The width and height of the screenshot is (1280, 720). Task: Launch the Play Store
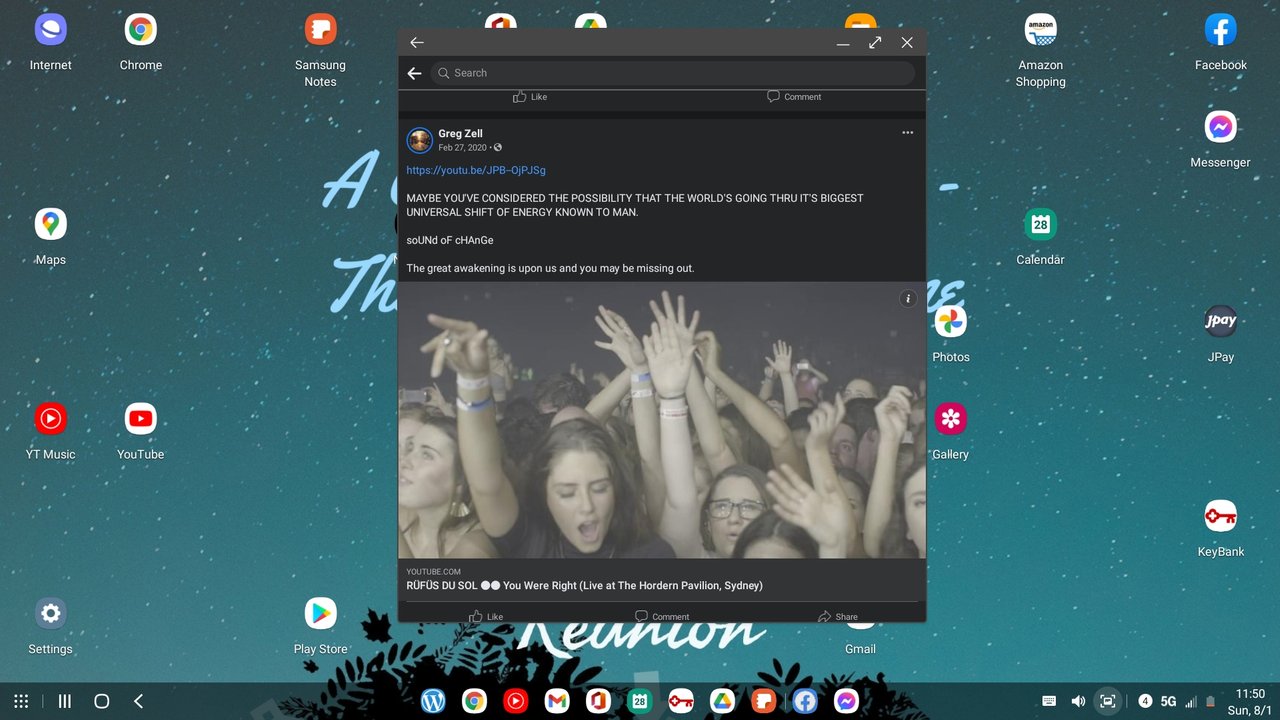[320, 613]
